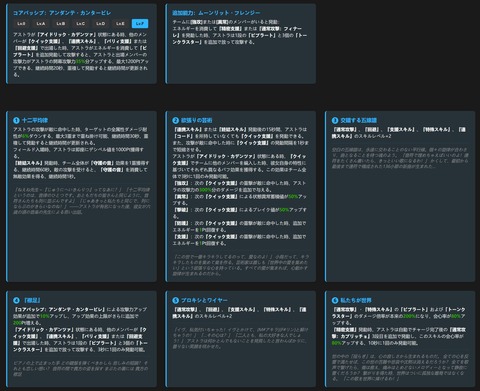
Task: Click the gray italic flavor text in card six
Action: pos(400,368)
